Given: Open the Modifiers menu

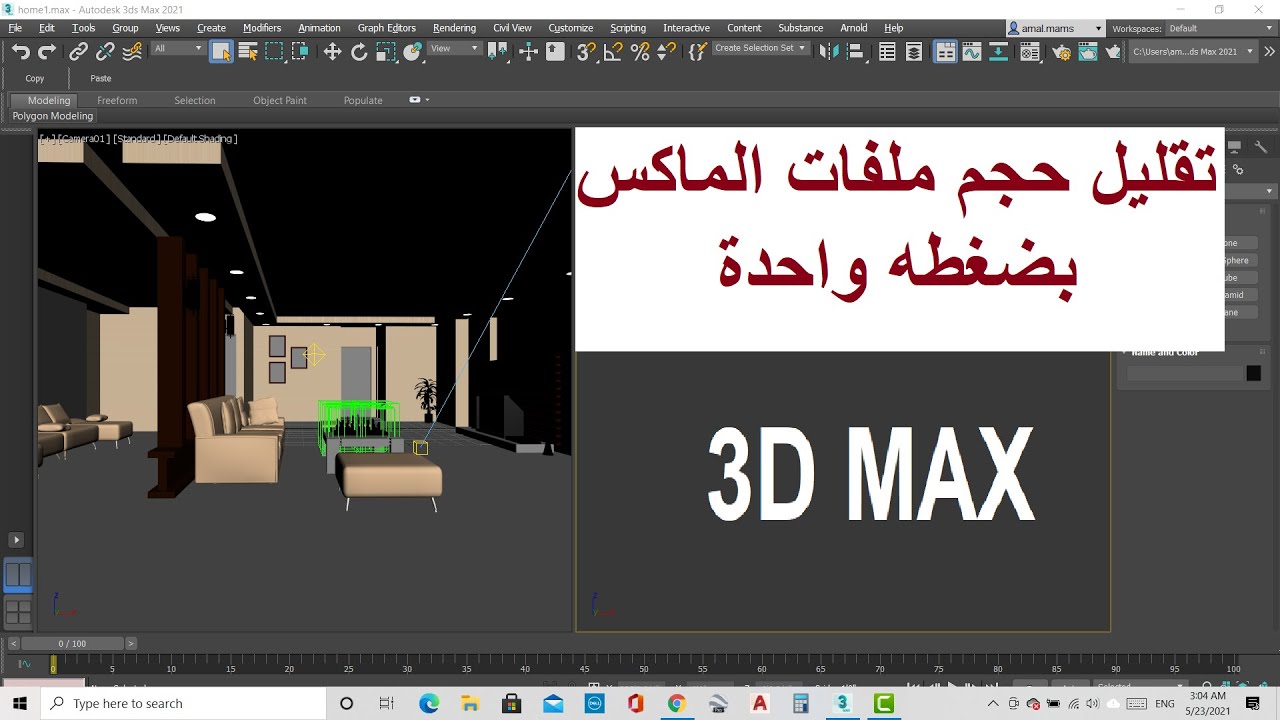Looking at the screenshot, I should [x=262, y=28].
